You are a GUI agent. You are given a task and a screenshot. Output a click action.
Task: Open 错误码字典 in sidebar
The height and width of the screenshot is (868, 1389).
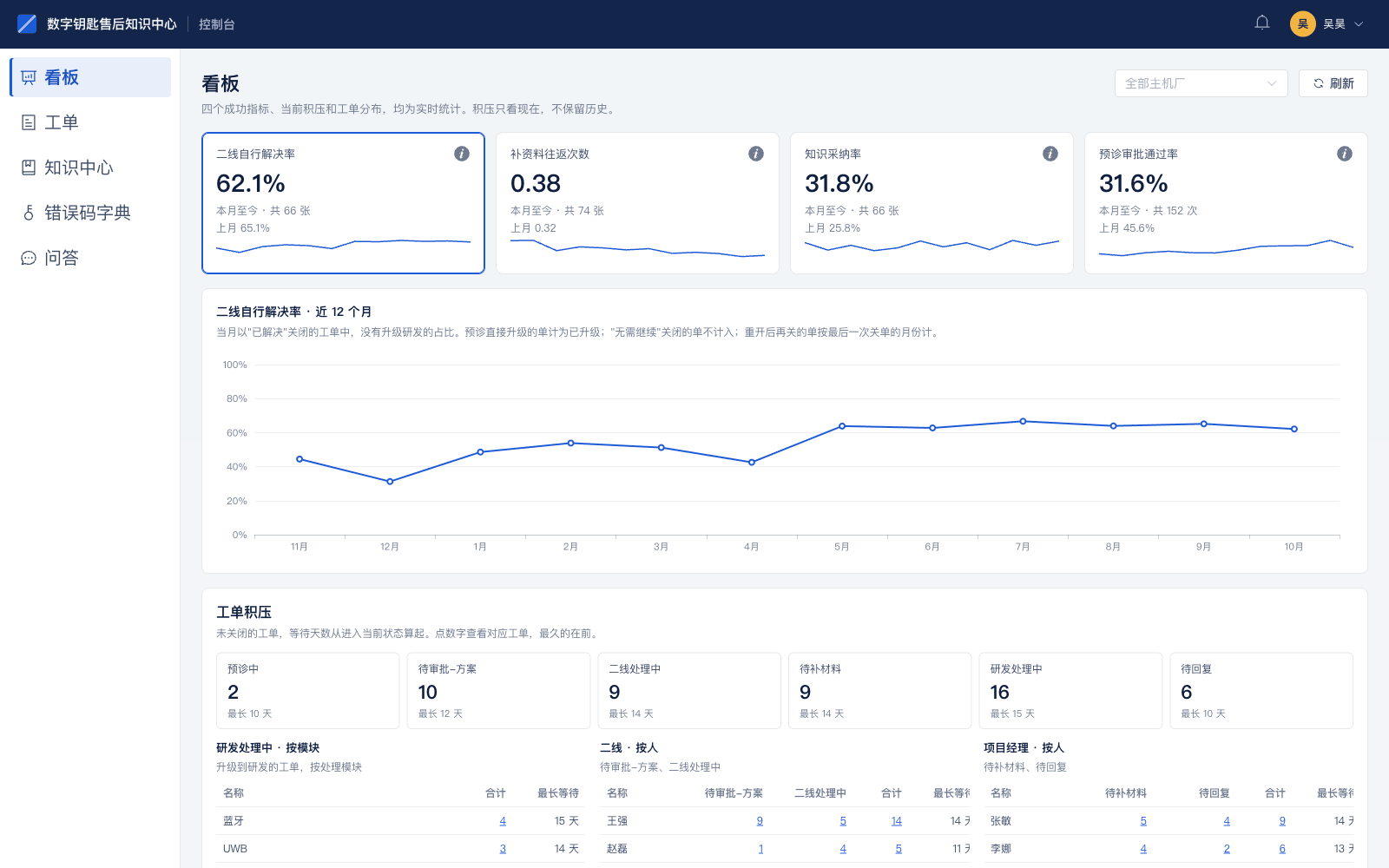pos(90,213)
